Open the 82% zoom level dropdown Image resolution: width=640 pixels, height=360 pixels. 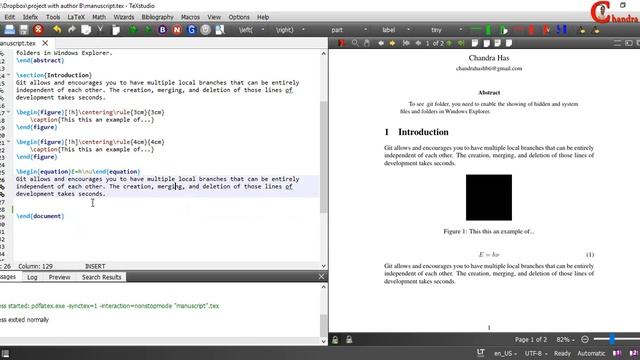coord(565,340)
